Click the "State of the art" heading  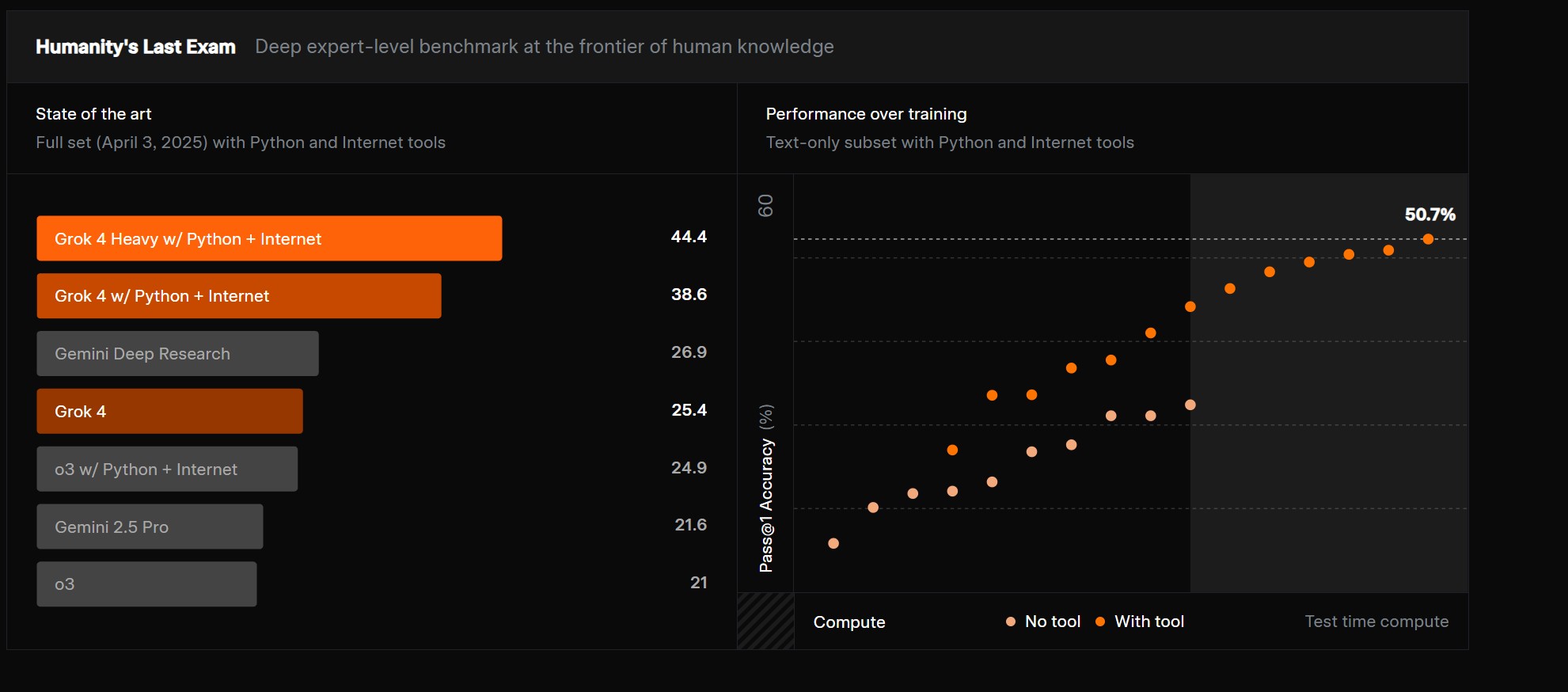pos(93,114)
